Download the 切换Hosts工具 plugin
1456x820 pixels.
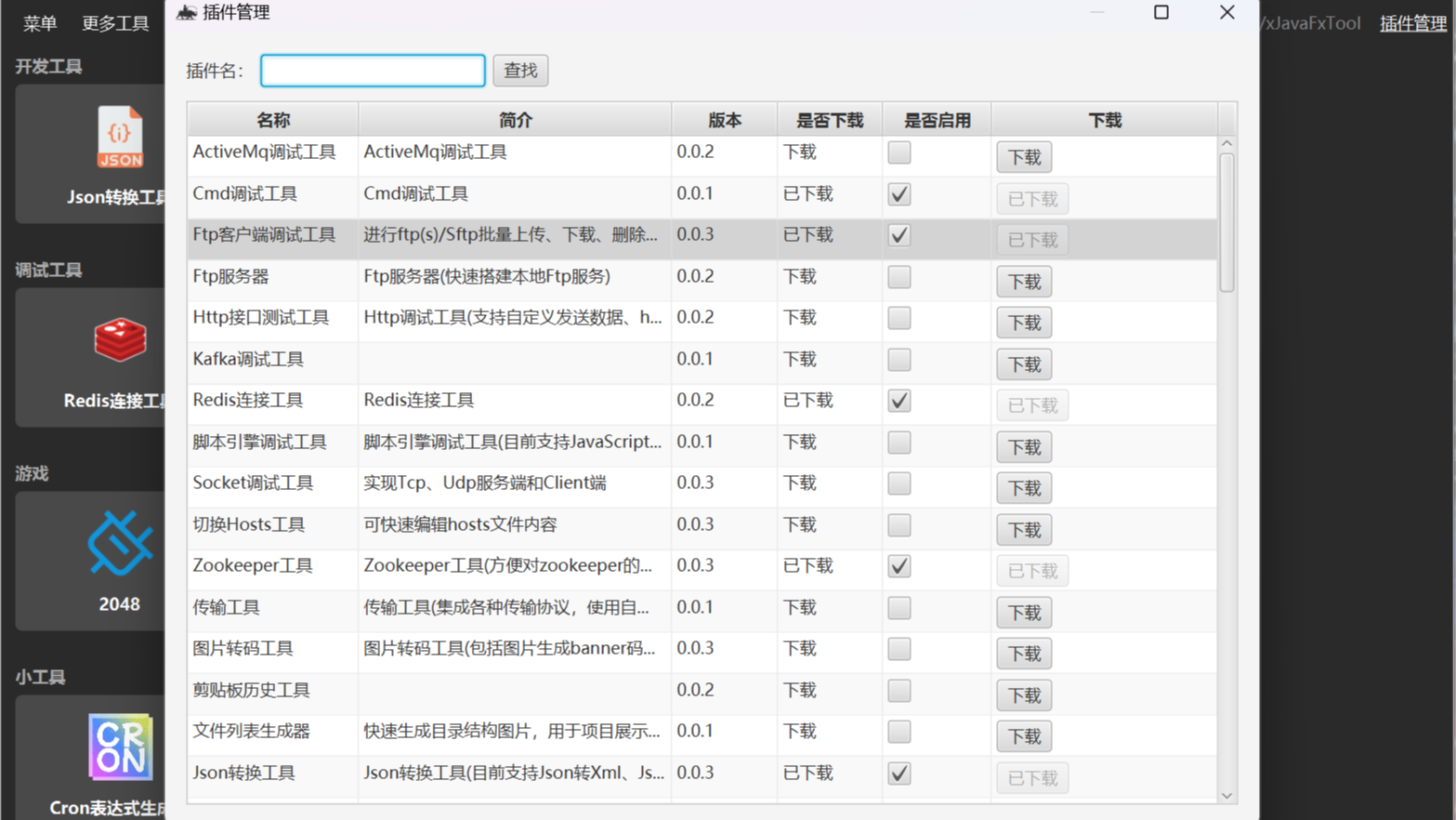tap(1024, 530)
